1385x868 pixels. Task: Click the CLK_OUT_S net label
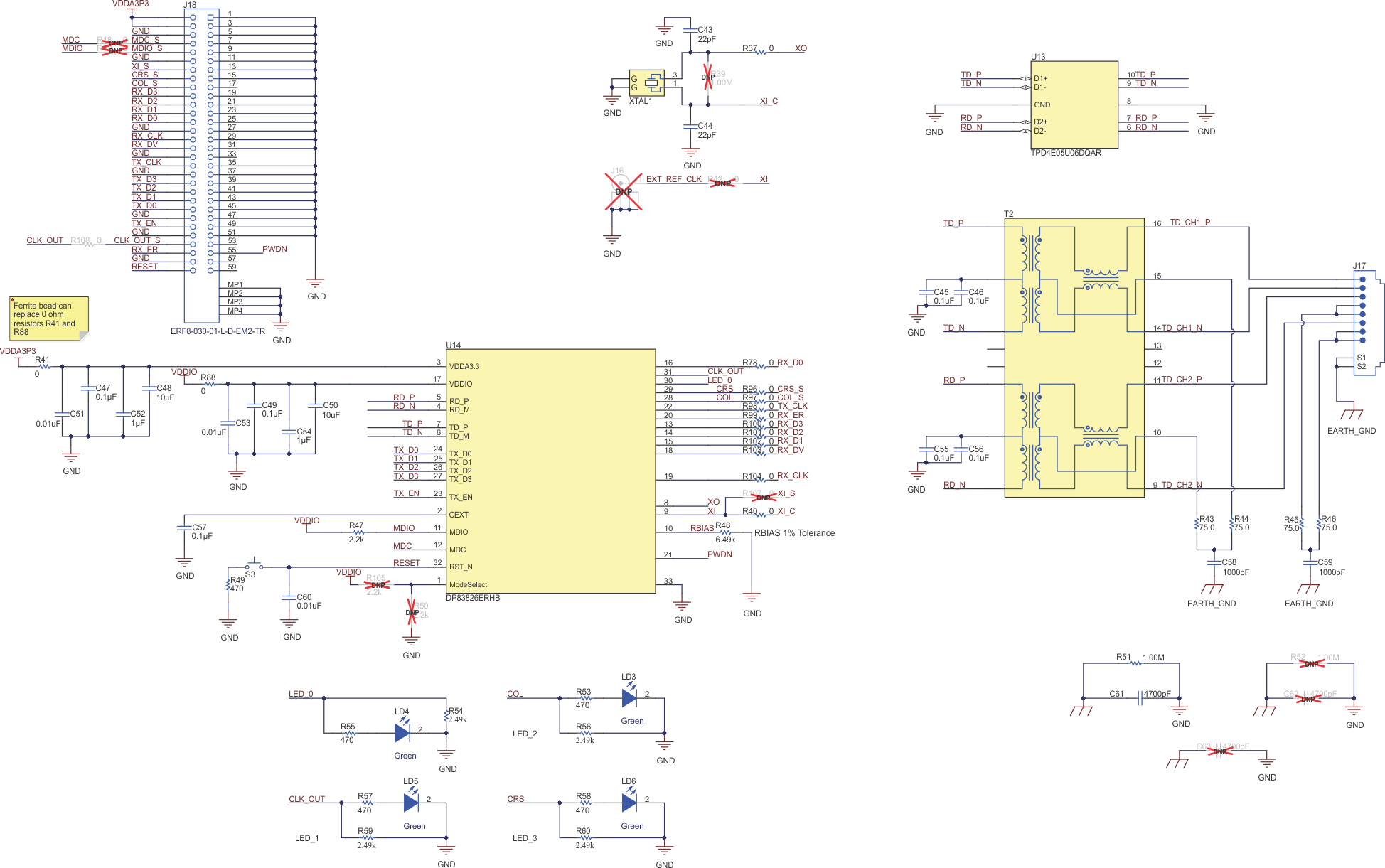[x=137, y=240]
